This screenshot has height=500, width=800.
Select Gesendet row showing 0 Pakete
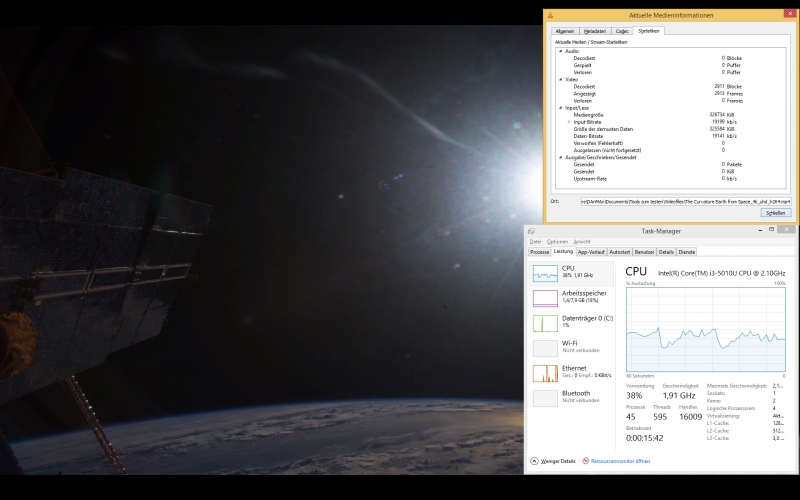point(672,165)
